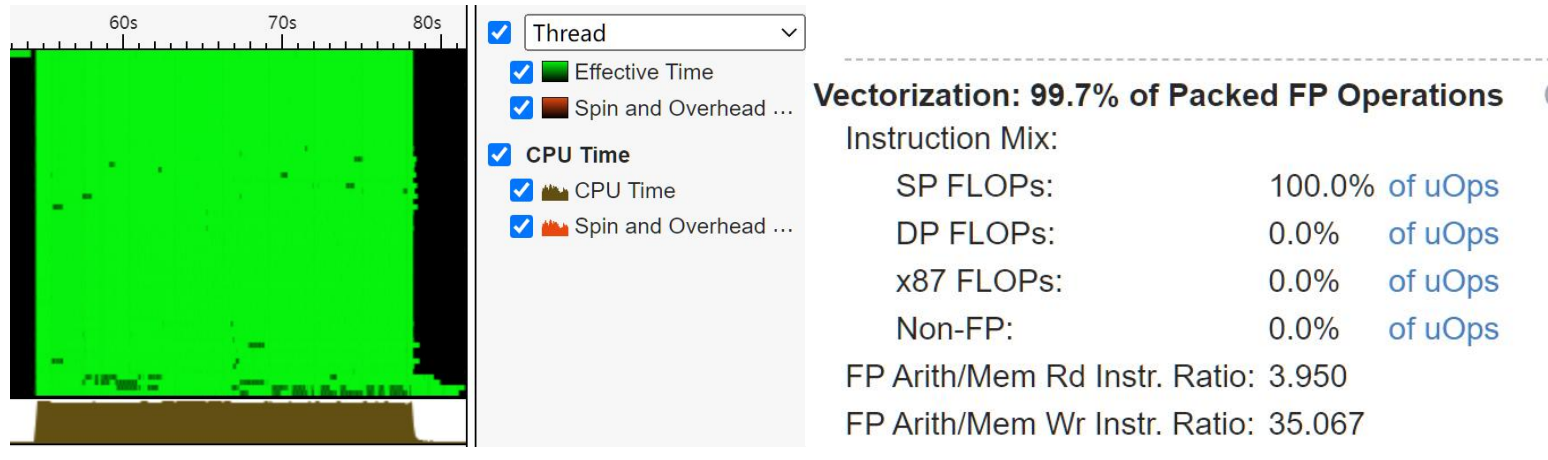Toggle CPU Spin and Overhead checkbox

pos(521,226)
